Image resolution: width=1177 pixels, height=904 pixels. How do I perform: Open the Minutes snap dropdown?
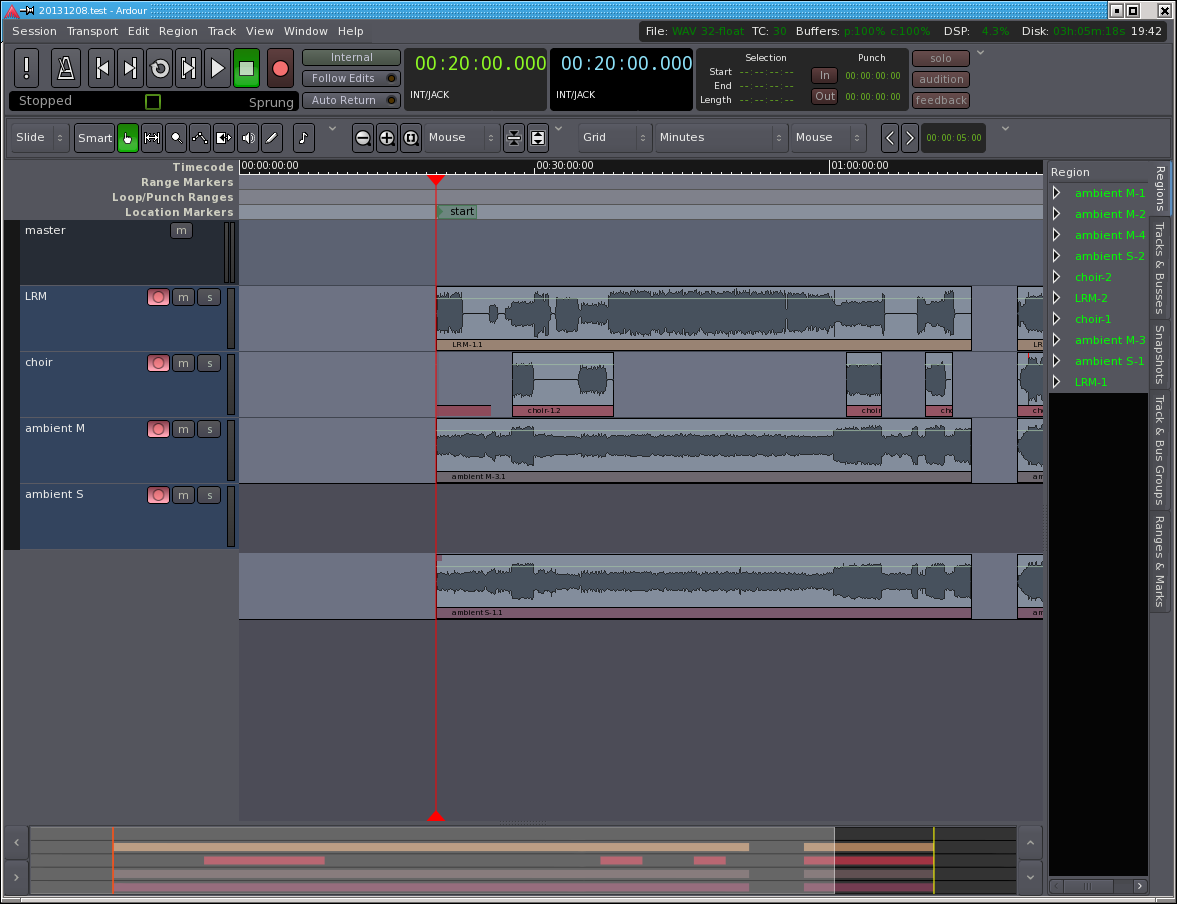click(721, 138)
